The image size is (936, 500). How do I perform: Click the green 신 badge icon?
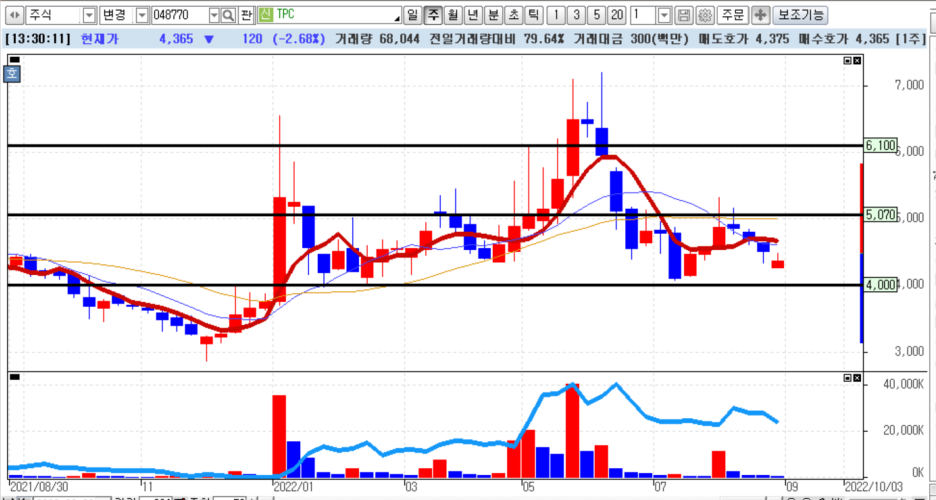pyautogui.click(x=265, y=15)
